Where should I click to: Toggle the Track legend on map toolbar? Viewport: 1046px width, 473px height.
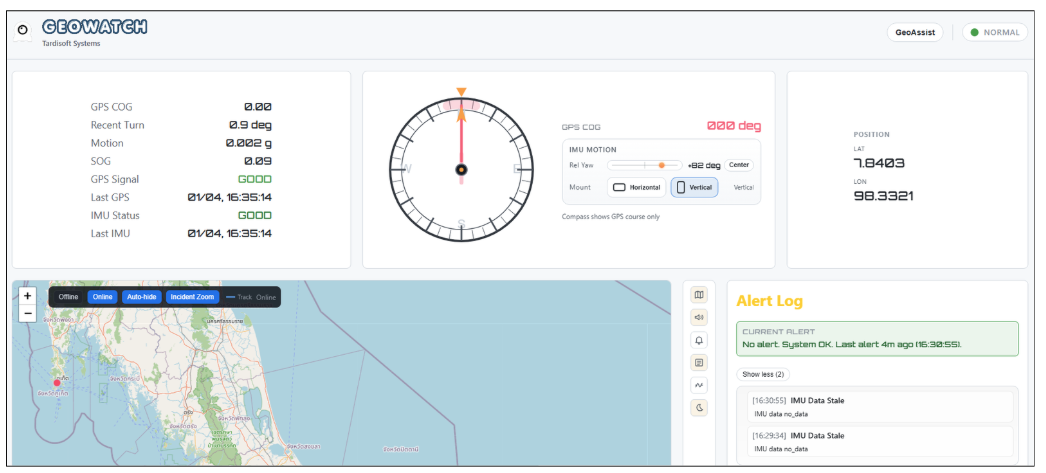[x=239, y=297]
